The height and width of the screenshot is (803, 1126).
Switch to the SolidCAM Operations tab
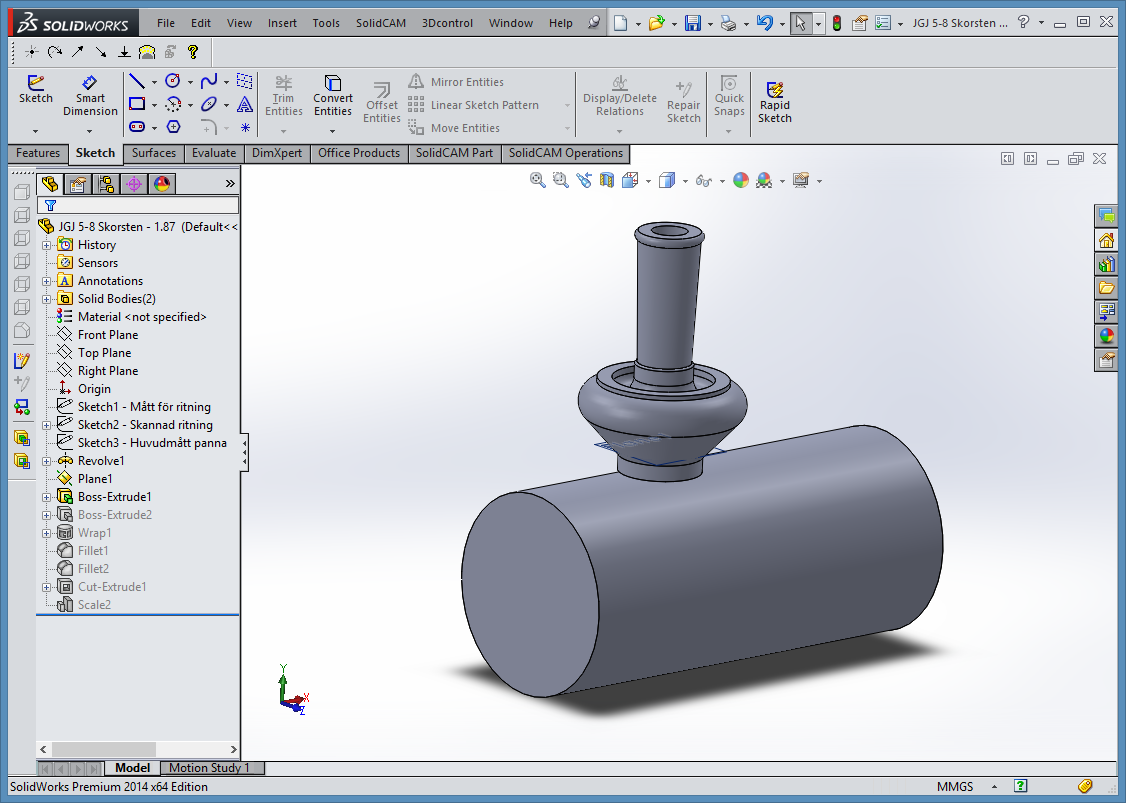click(566, 153)
